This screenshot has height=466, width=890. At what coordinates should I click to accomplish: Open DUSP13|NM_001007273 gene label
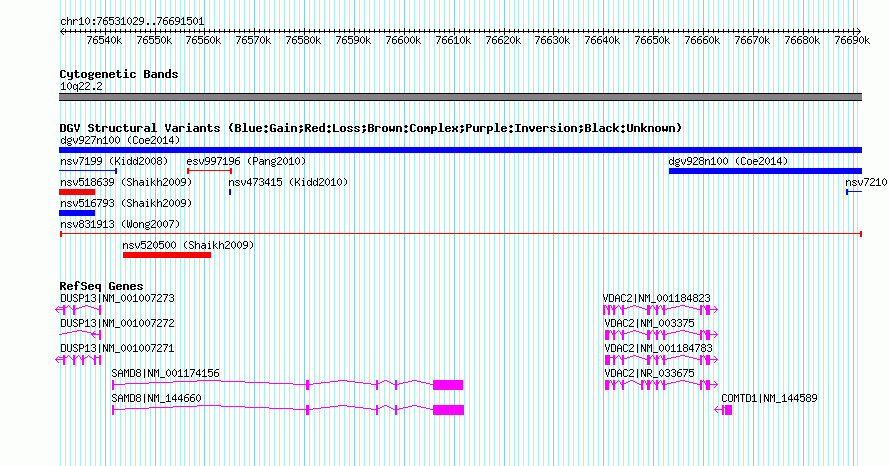117,298
